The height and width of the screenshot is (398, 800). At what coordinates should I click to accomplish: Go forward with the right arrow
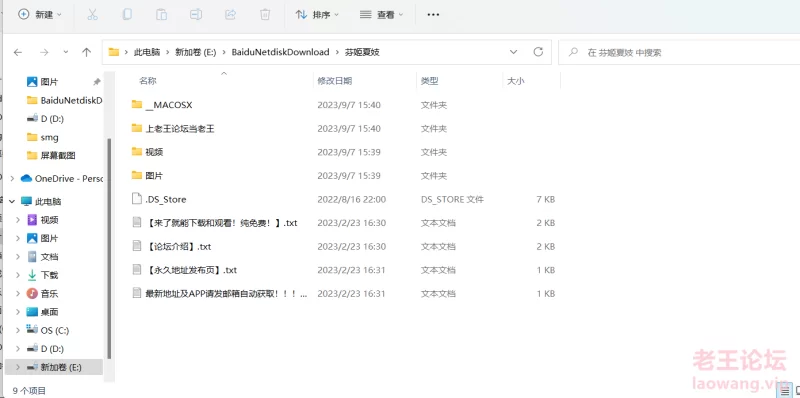pyautogui.click(x=44, y=52)
